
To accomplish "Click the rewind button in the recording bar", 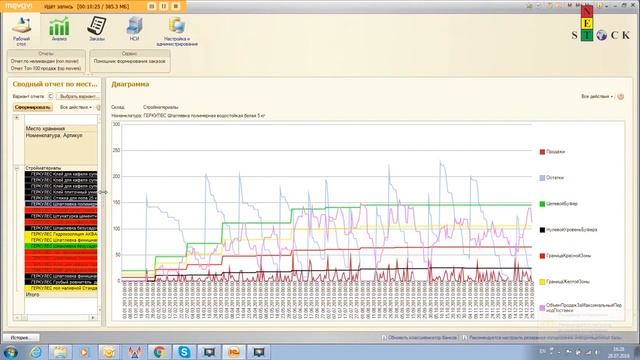I will (x=151, y=6).
